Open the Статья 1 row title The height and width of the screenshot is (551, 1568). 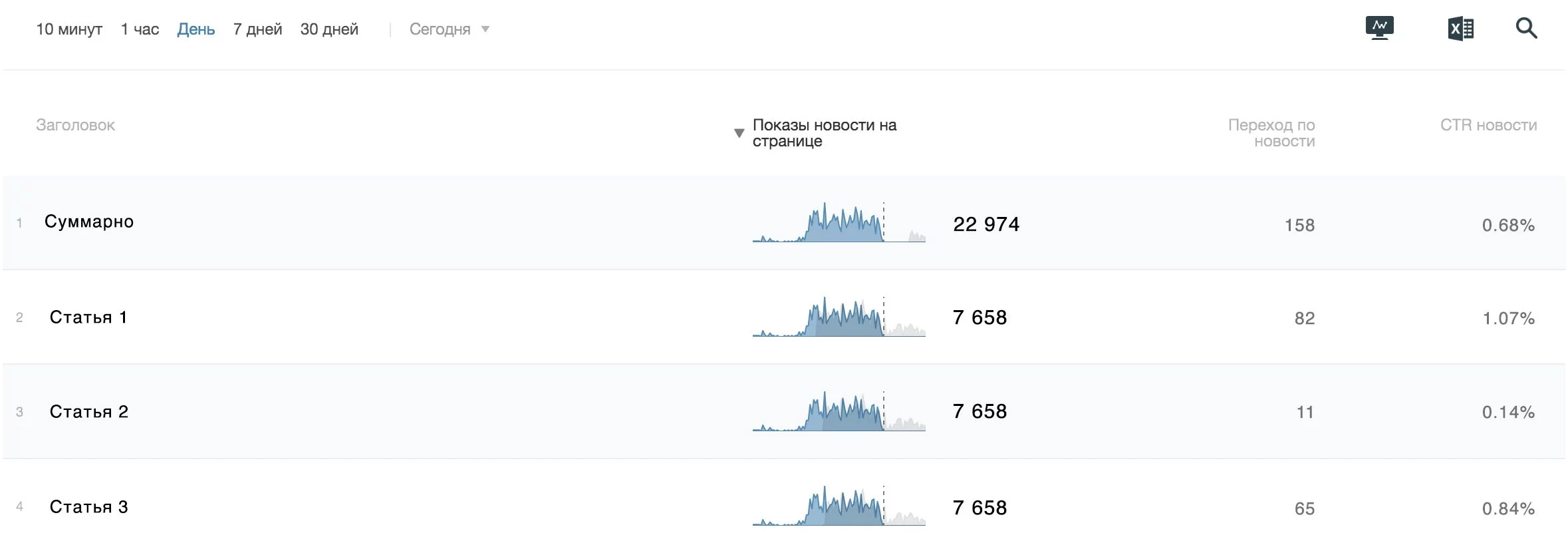point(88,317)
